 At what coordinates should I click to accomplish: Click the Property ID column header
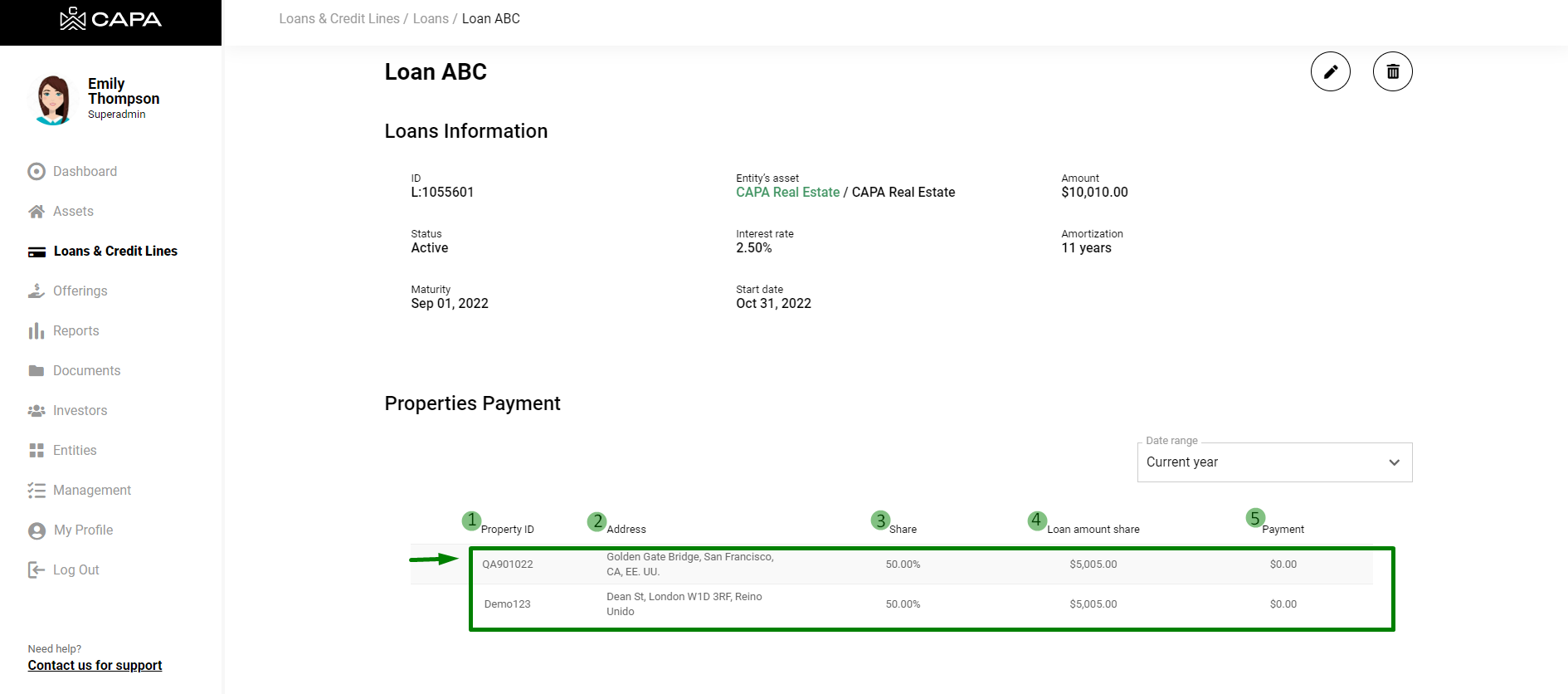[508, 530]
